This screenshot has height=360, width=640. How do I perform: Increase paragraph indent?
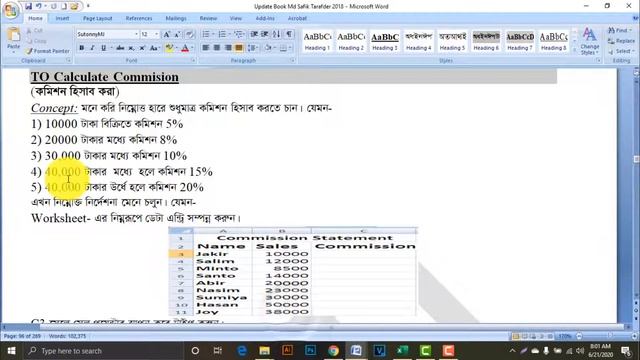(264, 34)
